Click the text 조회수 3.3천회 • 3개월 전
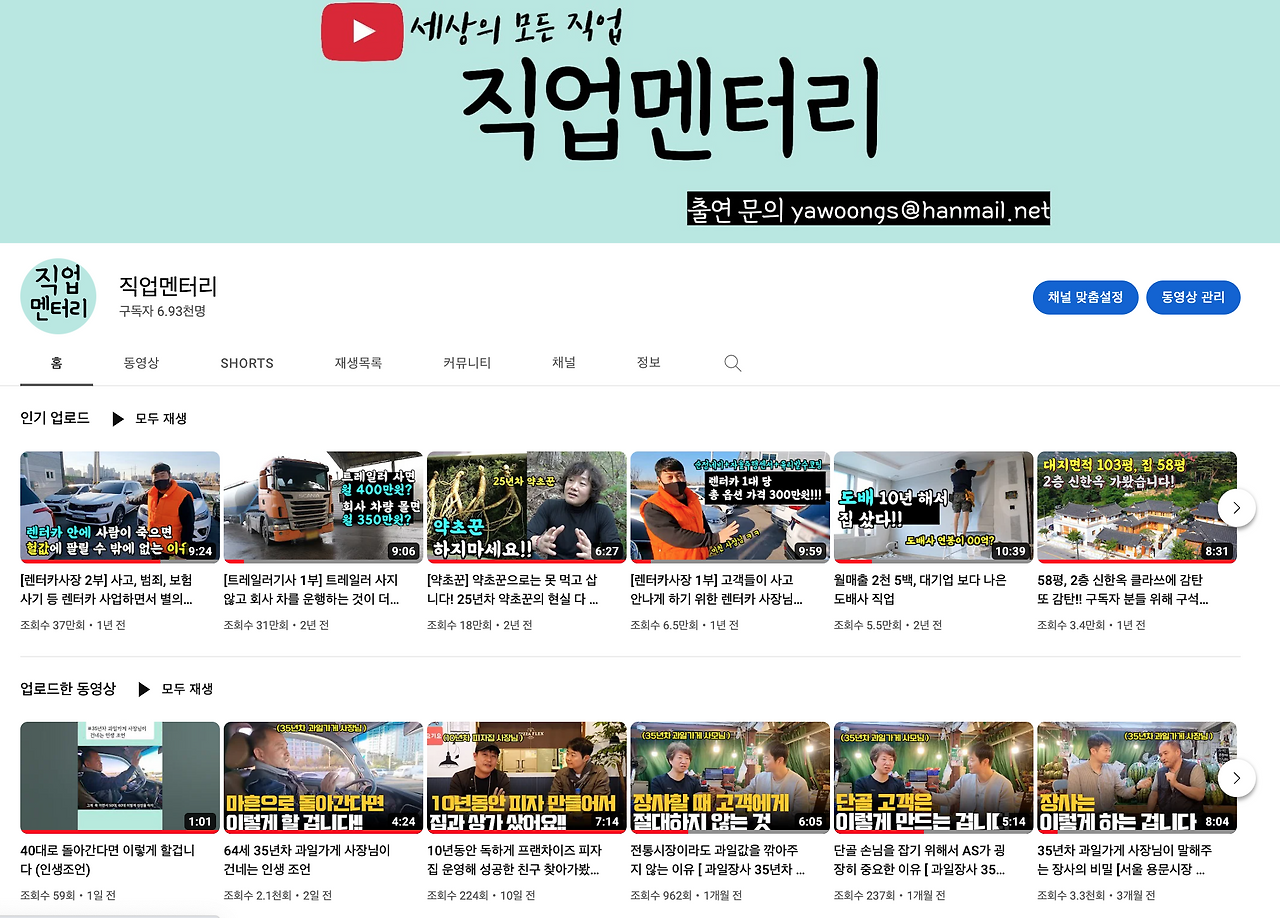 point(1097,895)
